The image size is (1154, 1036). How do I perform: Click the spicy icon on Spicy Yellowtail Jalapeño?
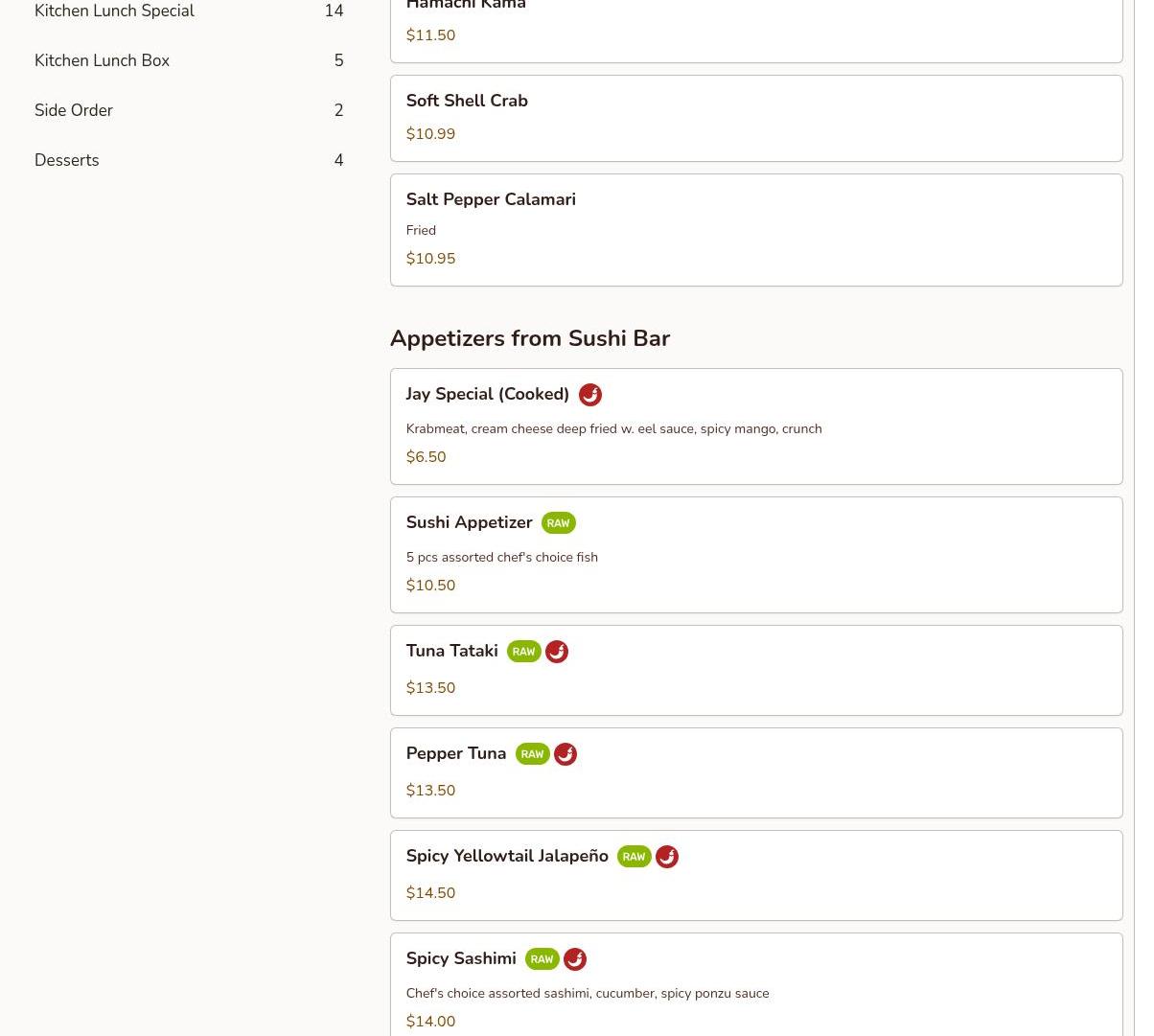pos(667,857)
